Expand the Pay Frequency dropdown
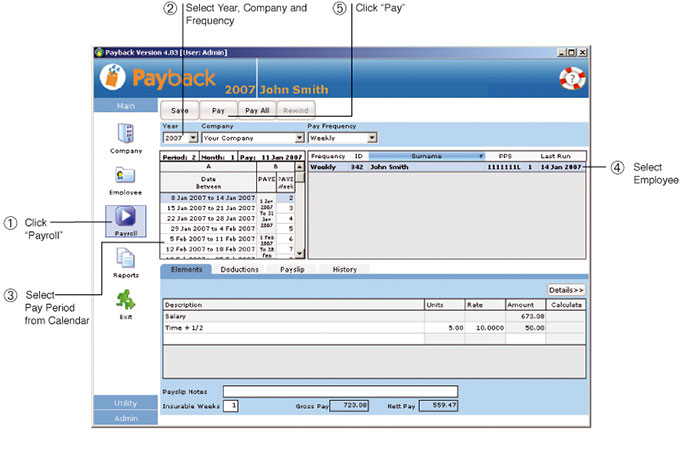680x468 pixels. pos(372,138)
